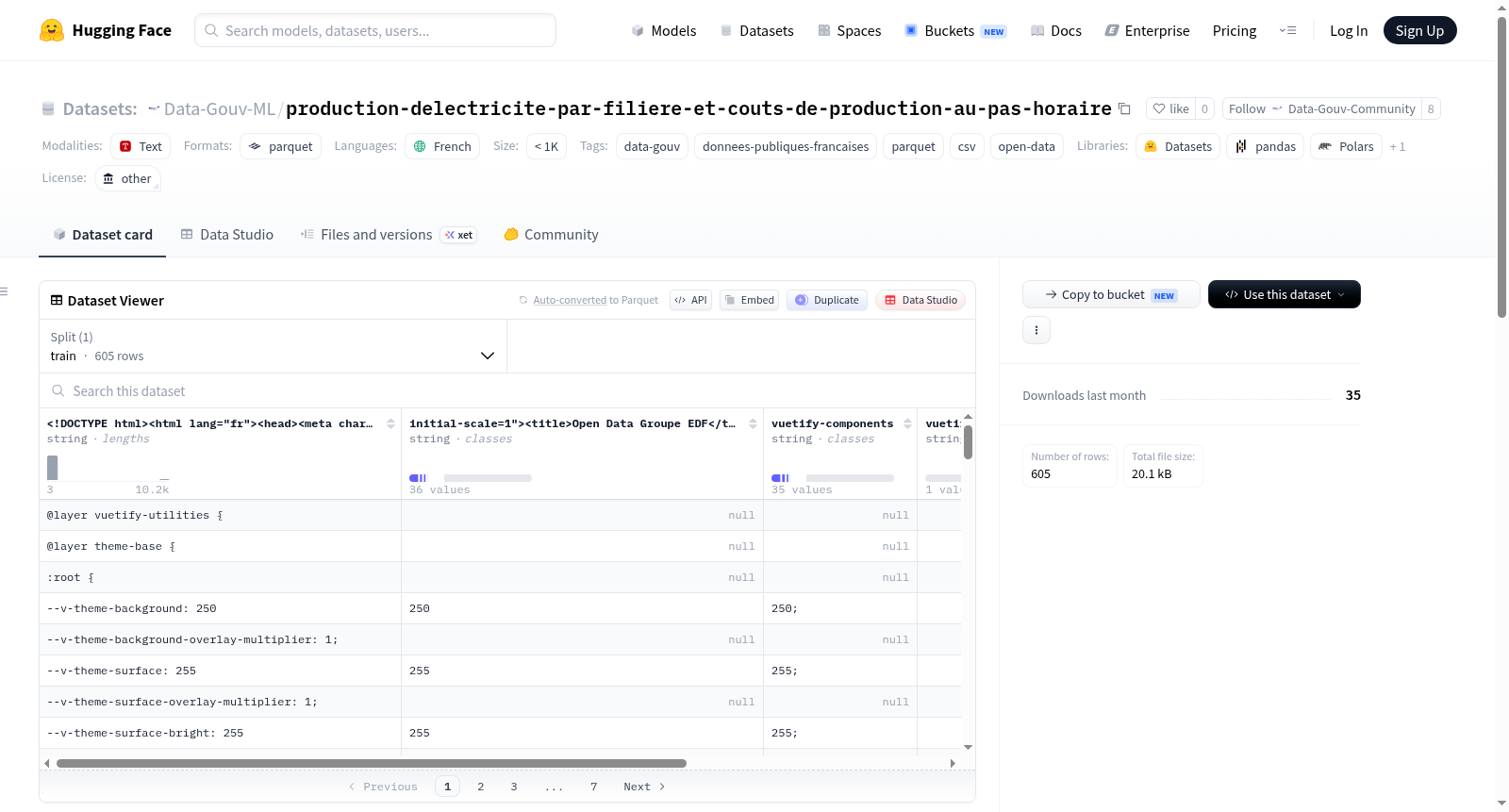Open Data Studio from viewer header

tap(920, 300)
